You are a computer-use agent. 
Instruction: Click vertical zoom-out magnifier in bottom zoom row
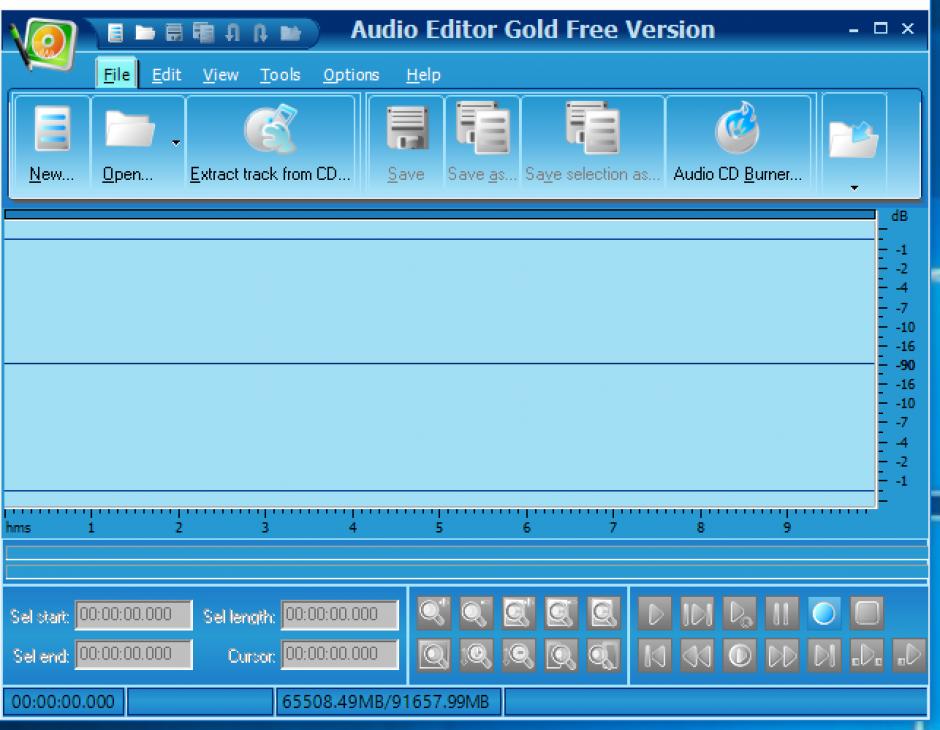click(x=519, y=655)
